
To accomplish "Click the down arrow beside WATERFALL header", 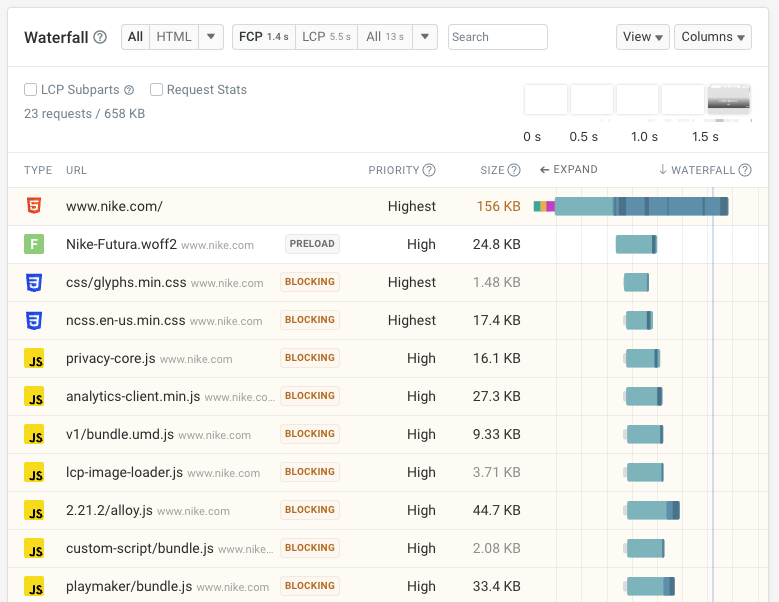I will tap(663, 170).
